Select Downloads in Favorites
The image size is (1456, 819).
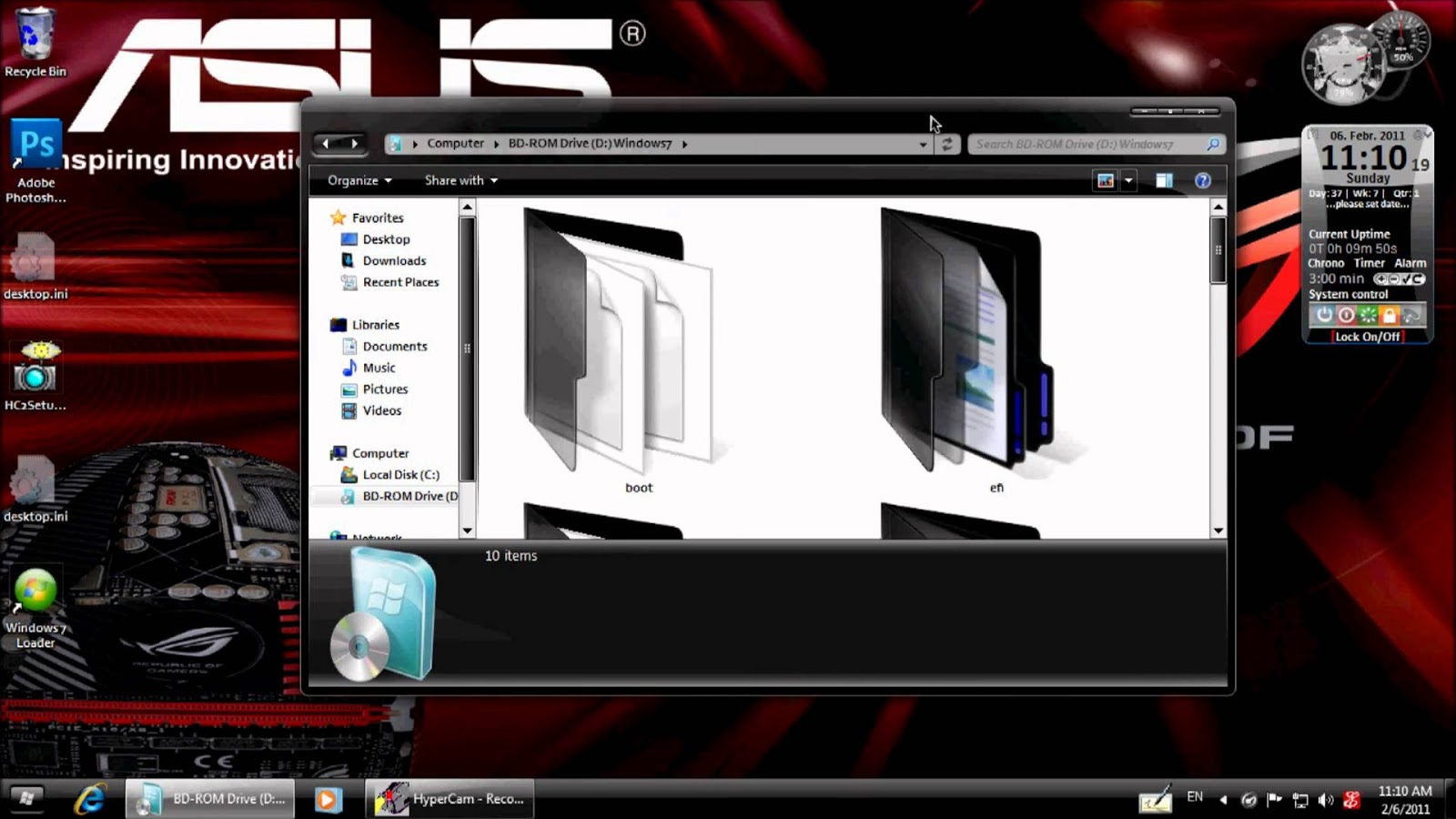[x=394, y=260]
